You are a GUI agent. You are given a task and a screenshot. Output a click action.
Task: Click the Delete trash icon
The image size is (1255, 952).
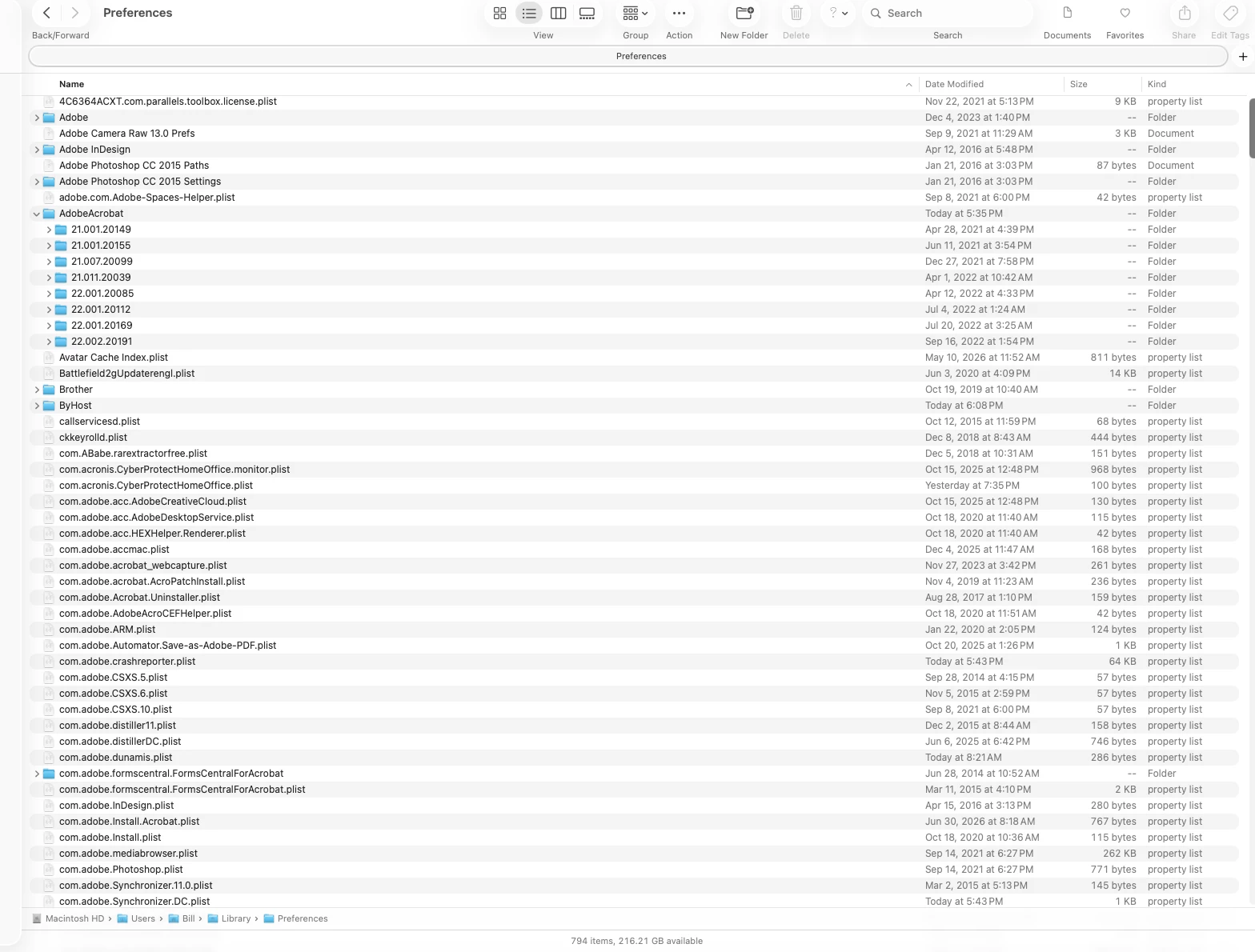(x=796, y=13)
